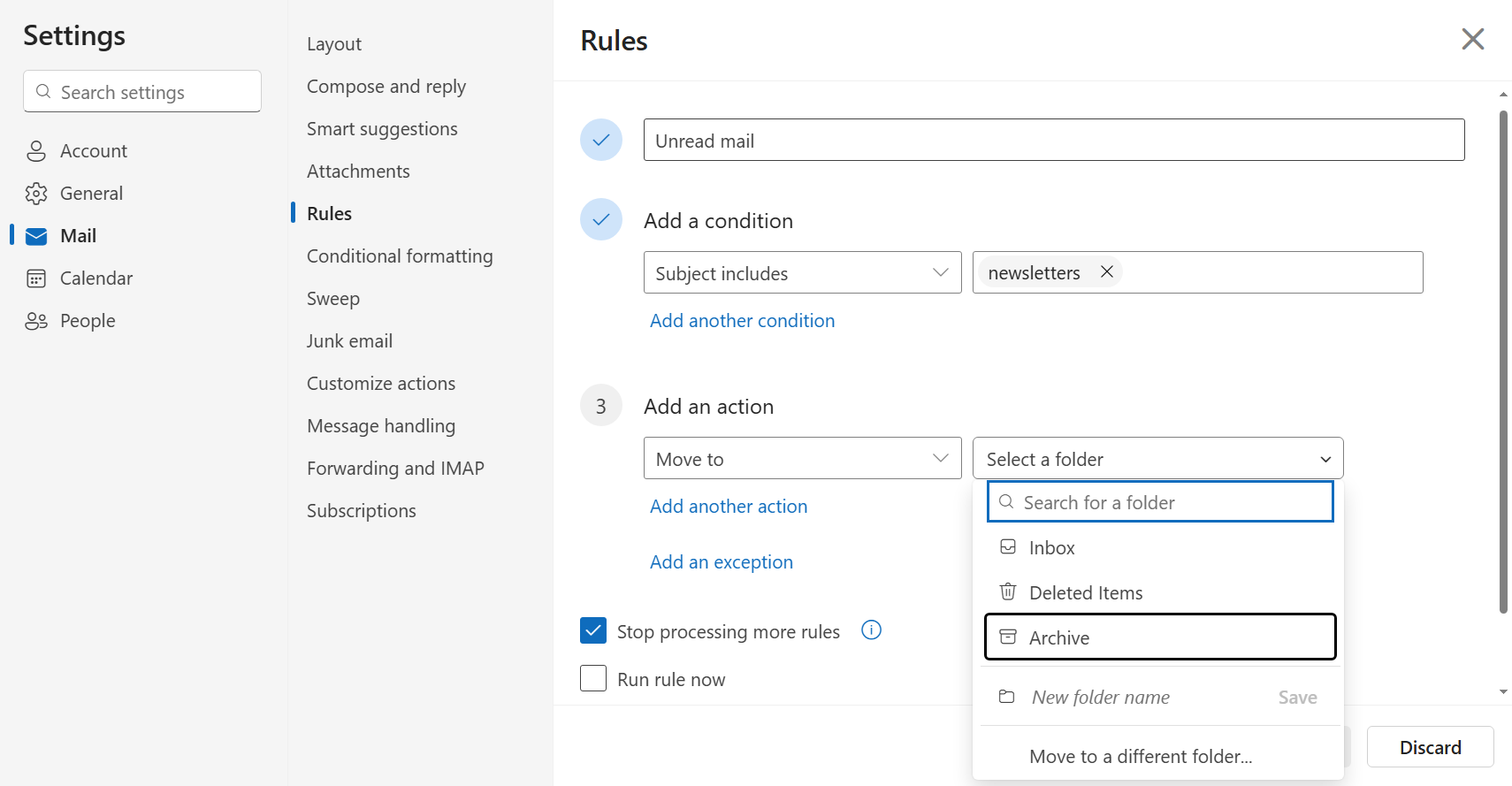Select Archive from the folder list
The width and height of the screenshot is (1512, 786).
[1160, 637]
